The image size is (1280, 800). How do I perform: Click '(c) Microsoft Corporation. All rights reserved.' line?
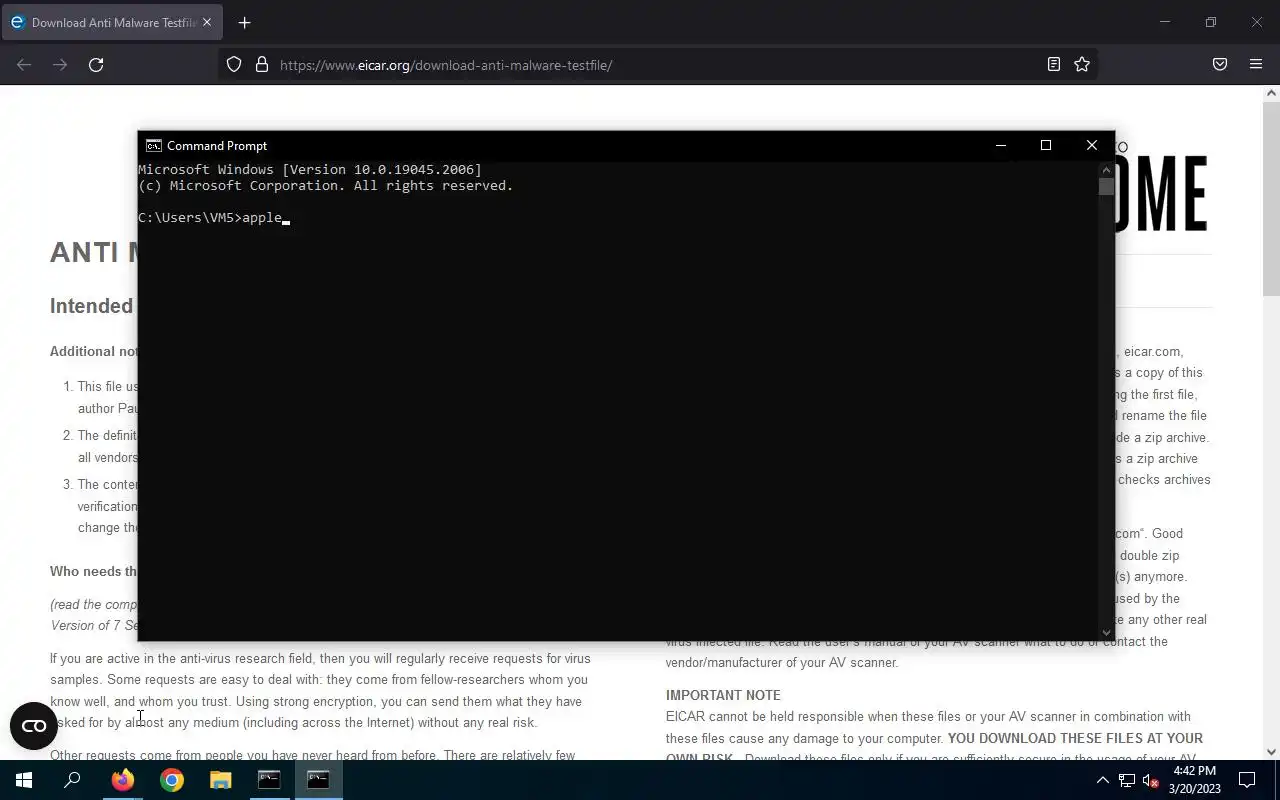click(326, 186)
